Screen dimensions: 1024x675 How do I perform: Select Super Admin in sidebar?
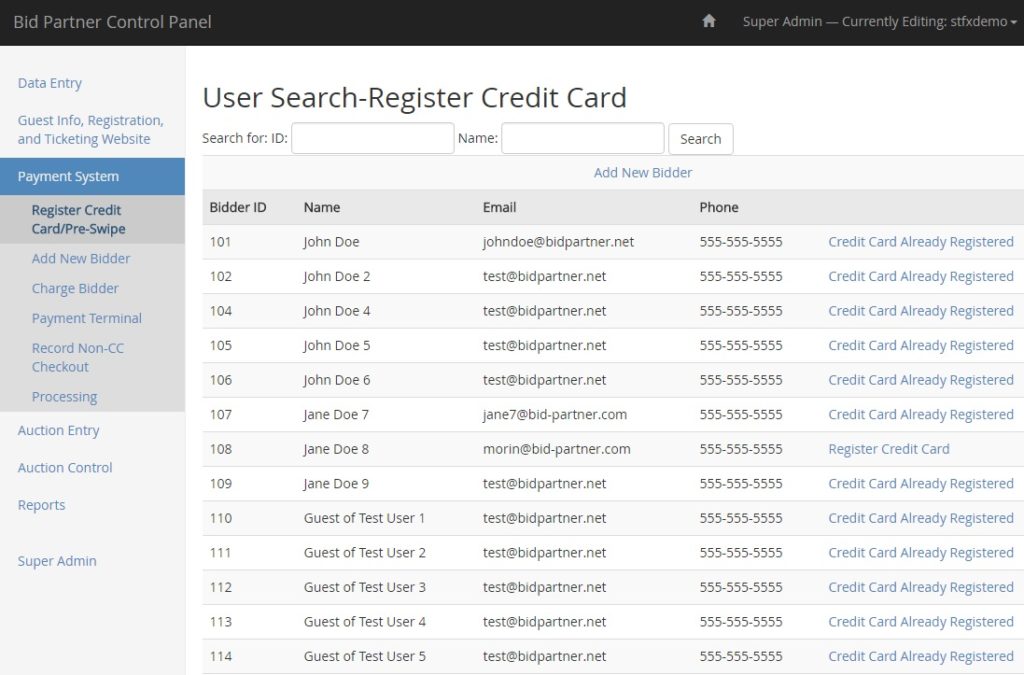click(57, 561)
